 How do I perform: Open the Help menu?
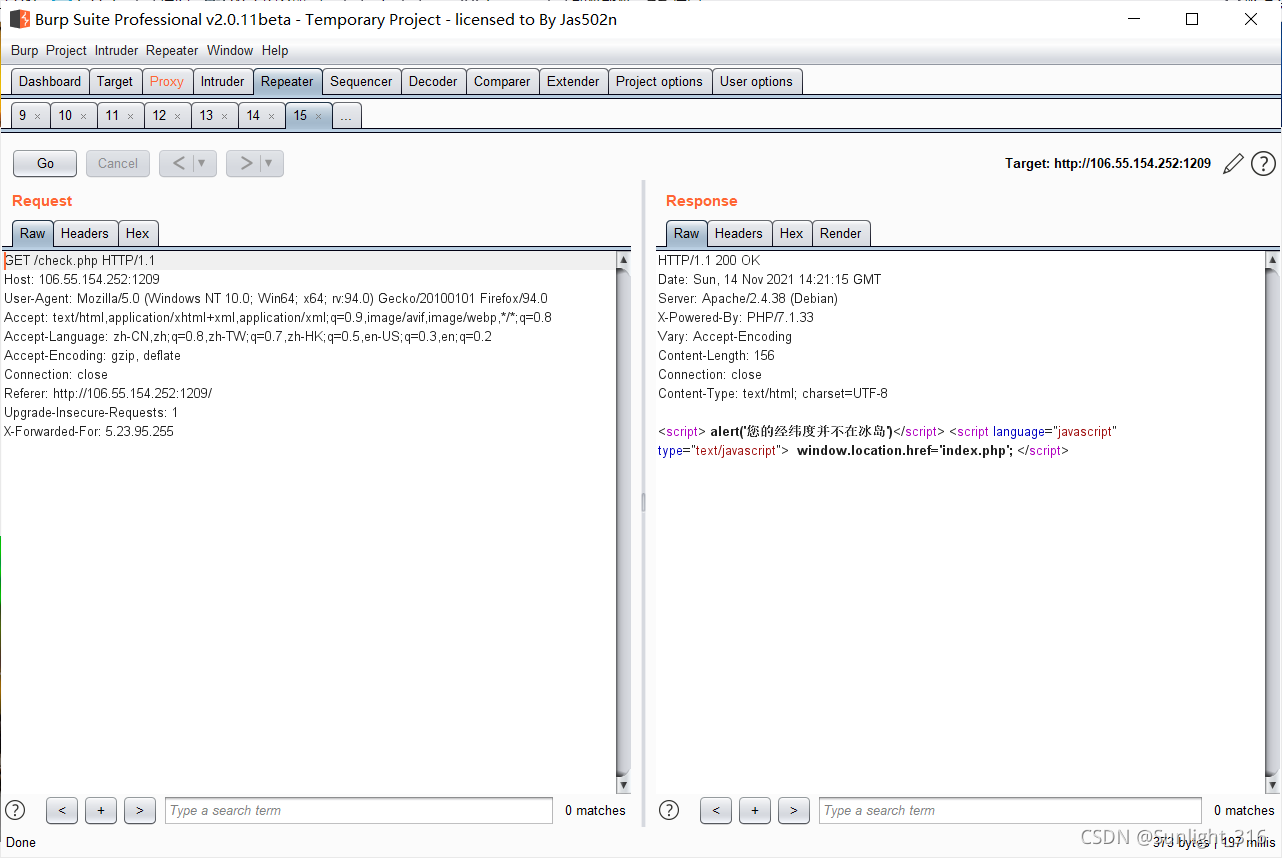coord(275,50)
